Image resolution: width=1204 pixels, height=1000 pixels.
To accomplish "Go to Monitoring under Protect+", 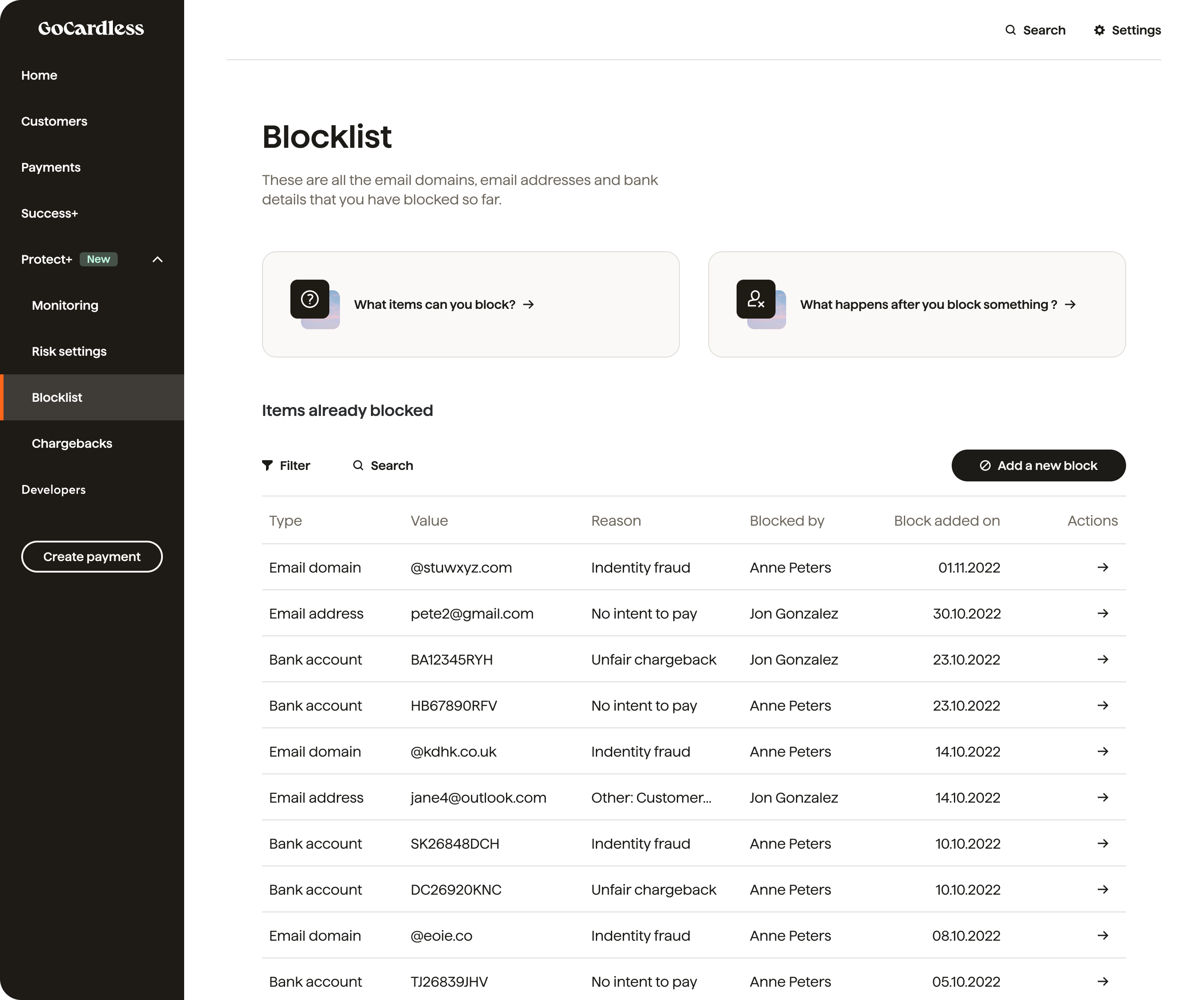I will tap(65, 305).
